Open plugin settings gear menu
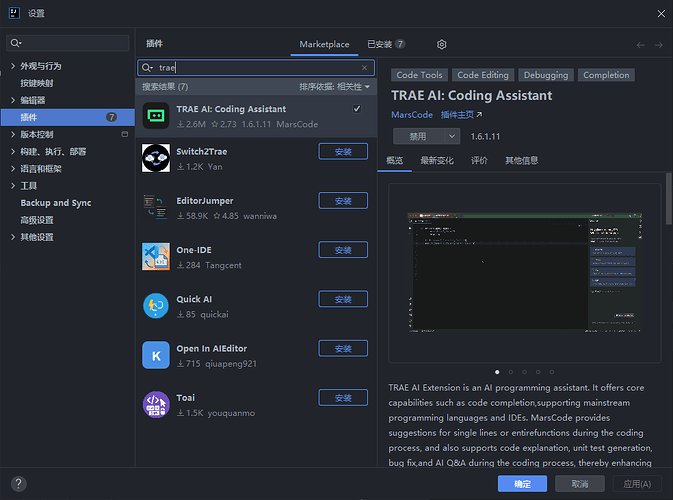Screen dimensions: 673x500 click(442, 44)
